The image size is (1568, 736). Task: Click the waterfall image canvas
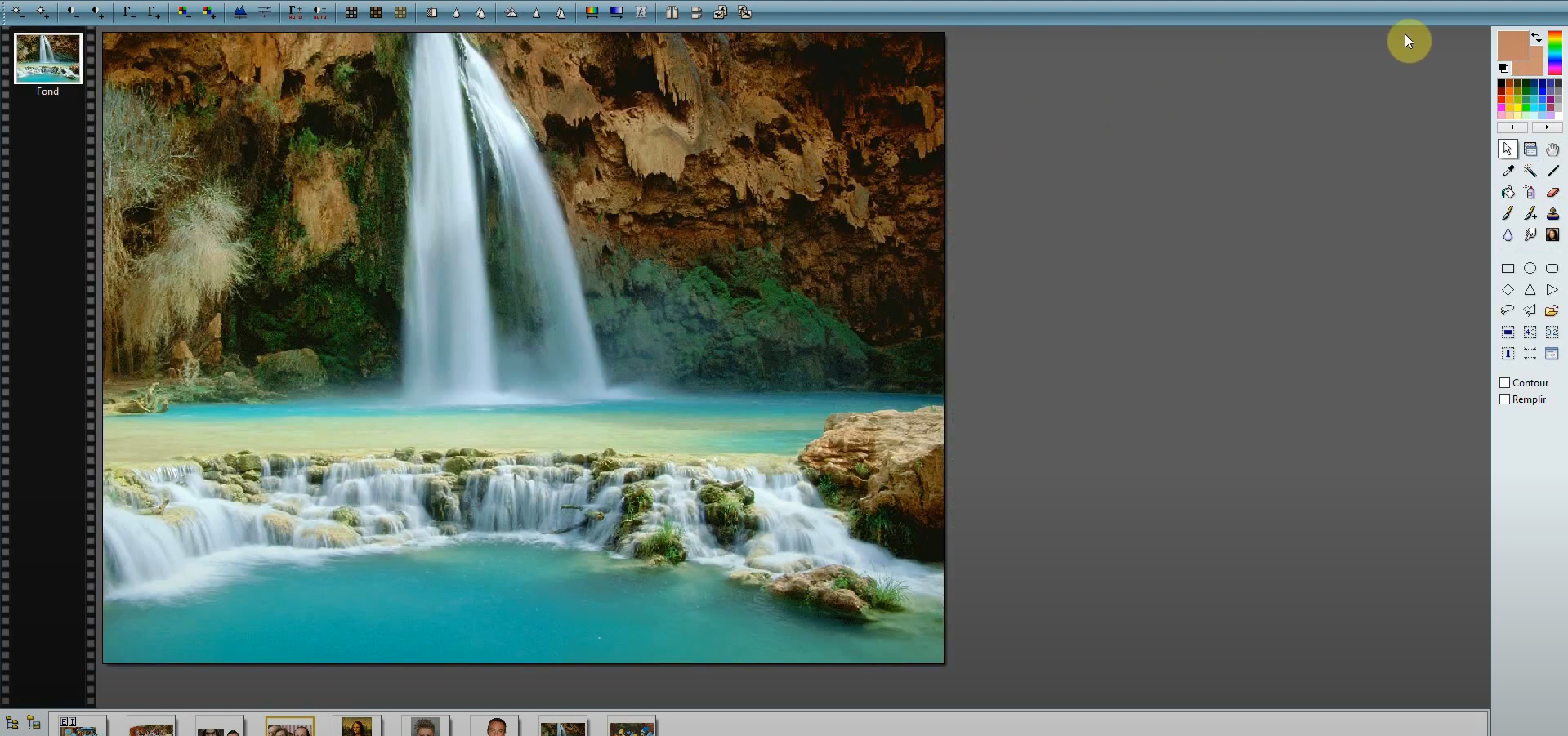[x=523, y=347]
